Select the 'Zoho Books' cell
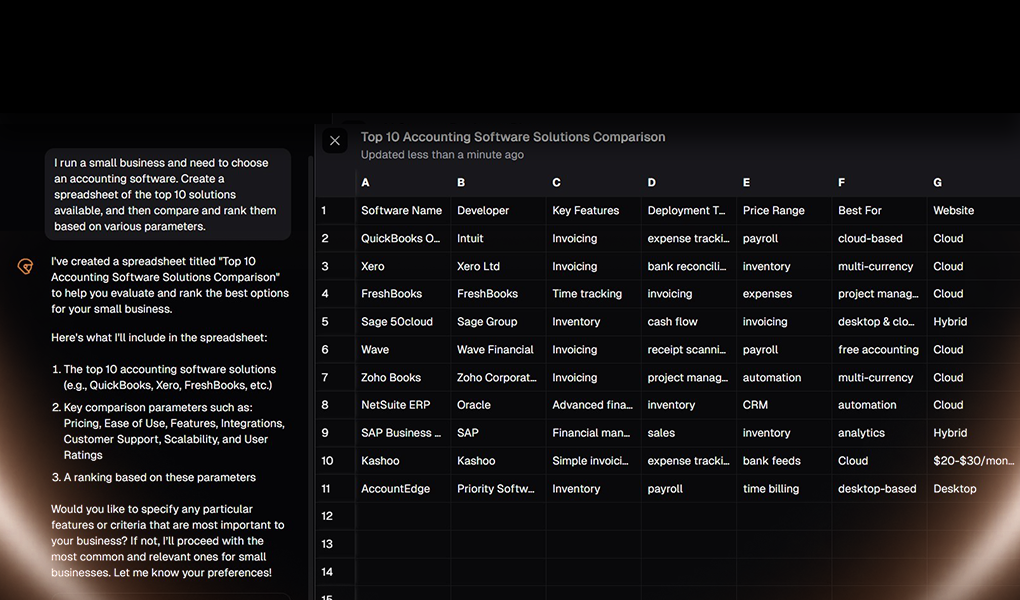 403,378
